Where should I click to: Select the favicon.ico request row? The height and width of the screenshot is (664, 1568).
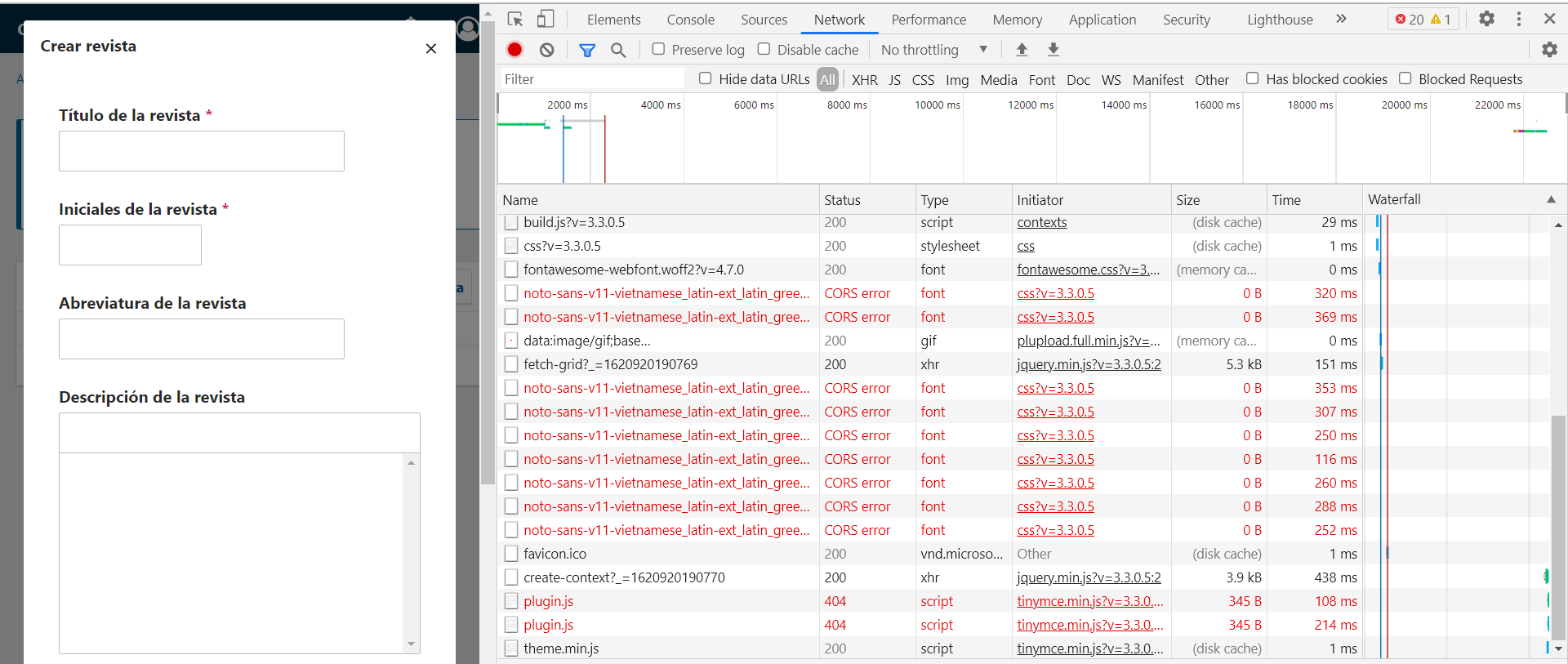1024,554
